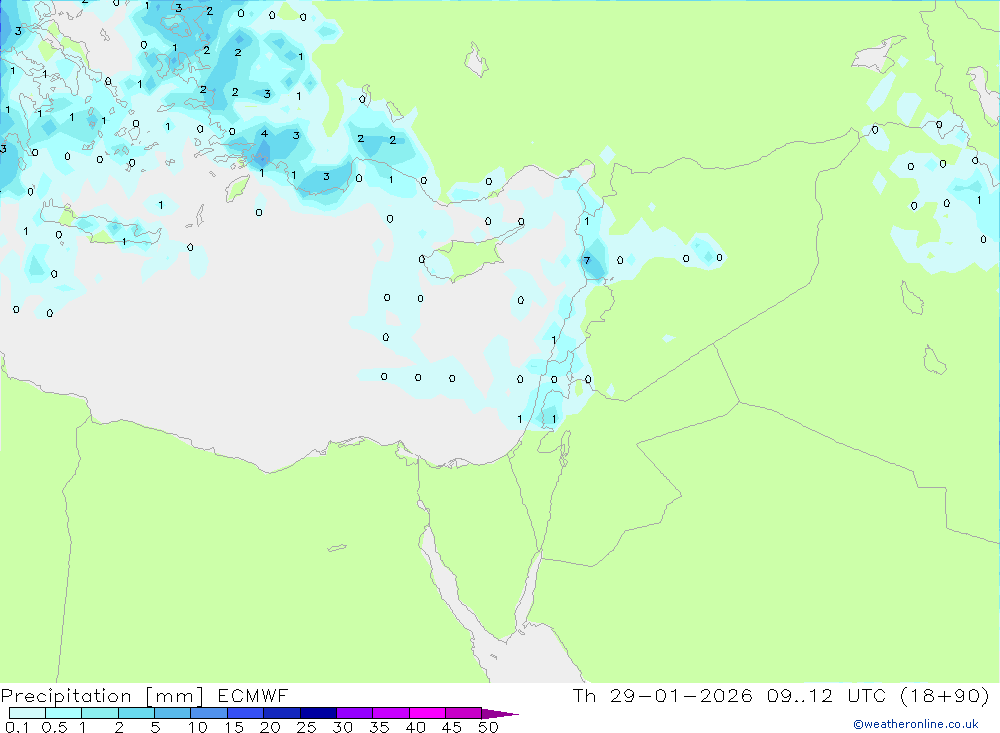Screen dimensions: 1000x733
Task: Click the '0.1' legend scale label
Action: coord(17,727)
